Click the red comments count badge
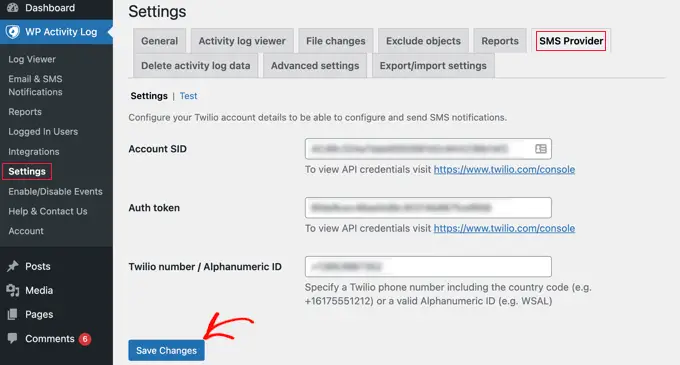The image size is (680, 365). coord(85,339)
